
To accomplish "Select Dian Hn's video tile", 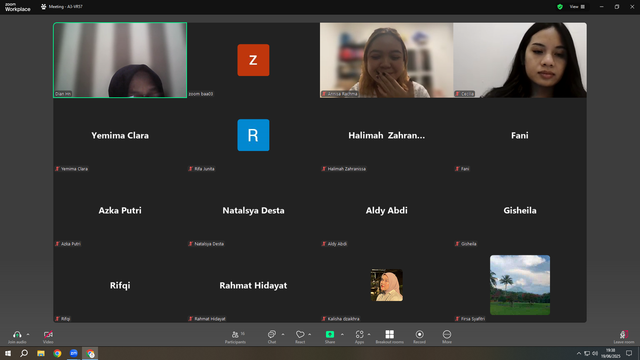I will tap(120, 60).
